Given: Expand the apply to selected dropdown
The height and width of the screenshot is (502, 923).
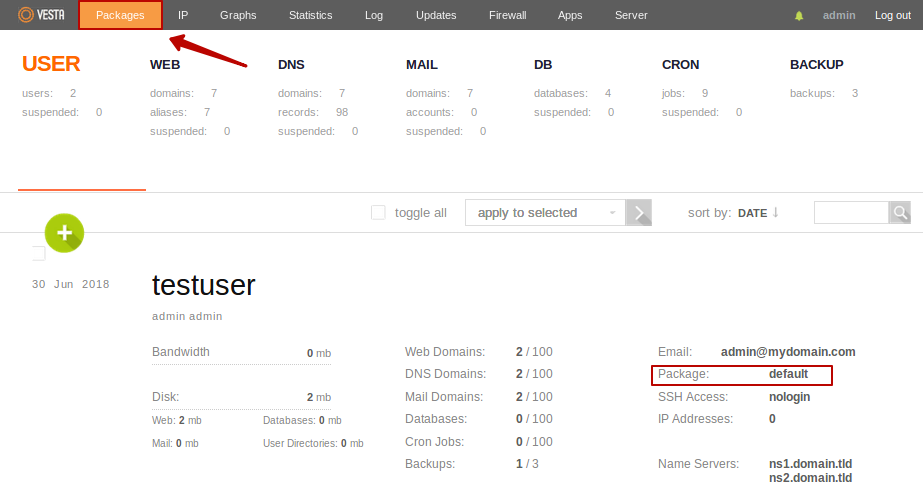Looking at the screenshot, I should click(545, 213).
